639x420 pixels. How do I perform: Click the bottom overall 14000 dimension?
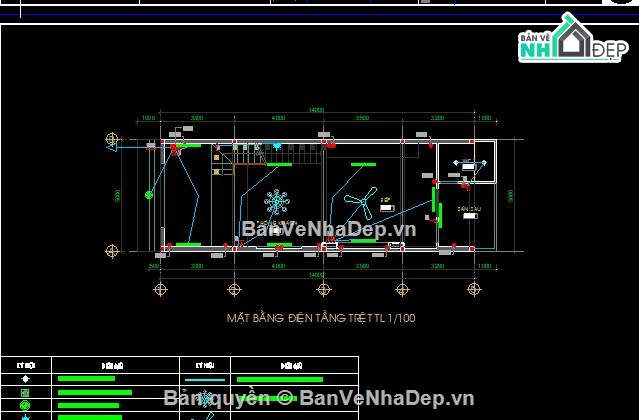(x=316, y=275)
